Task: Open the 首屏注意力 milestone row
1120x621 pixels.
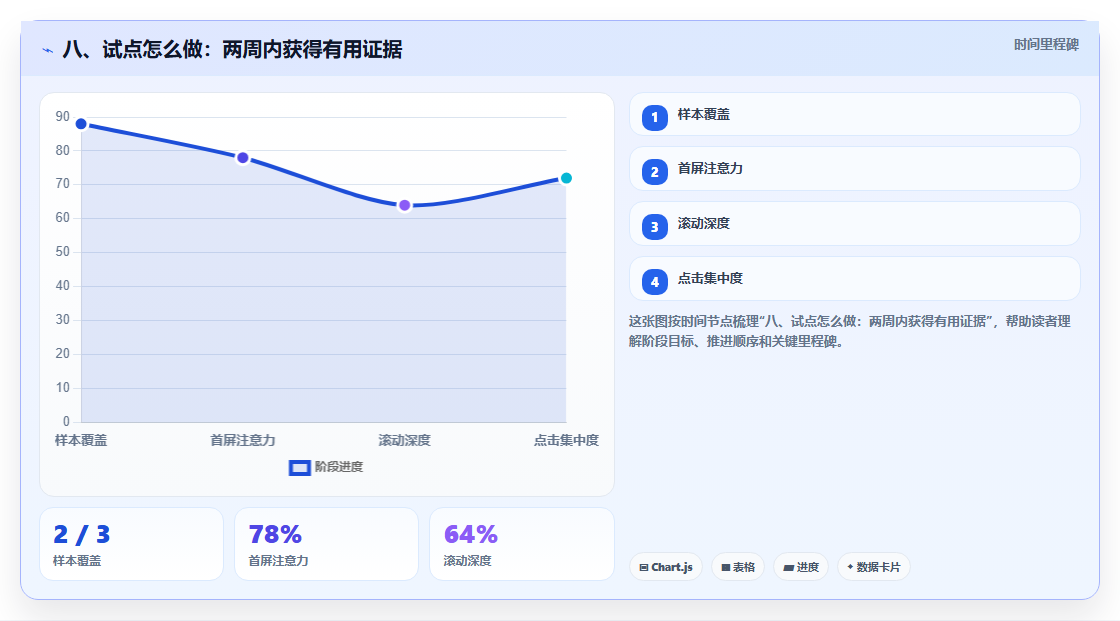Action: [x=854, y=169]
